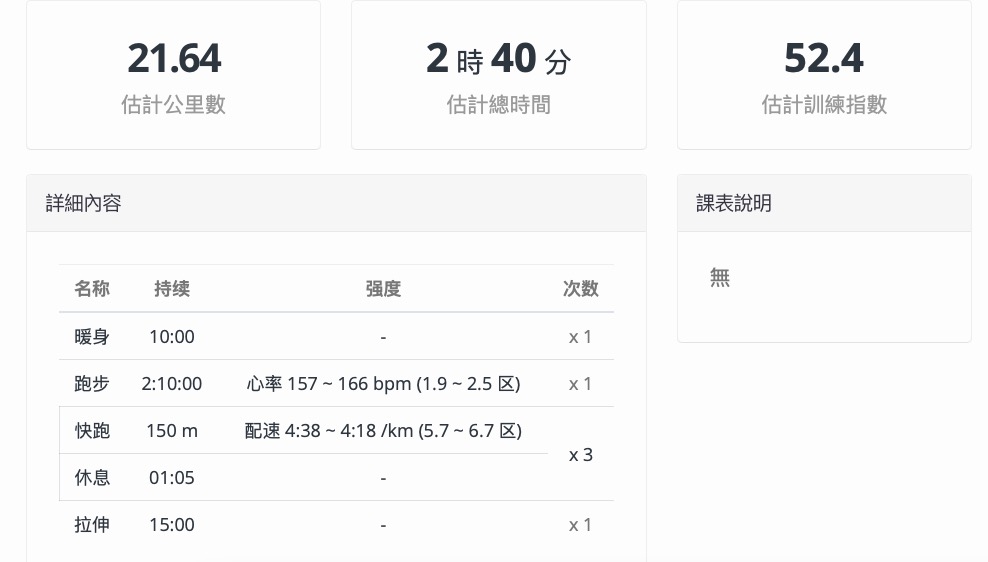Click the 2時40分 estimated total time

point(498,58)
